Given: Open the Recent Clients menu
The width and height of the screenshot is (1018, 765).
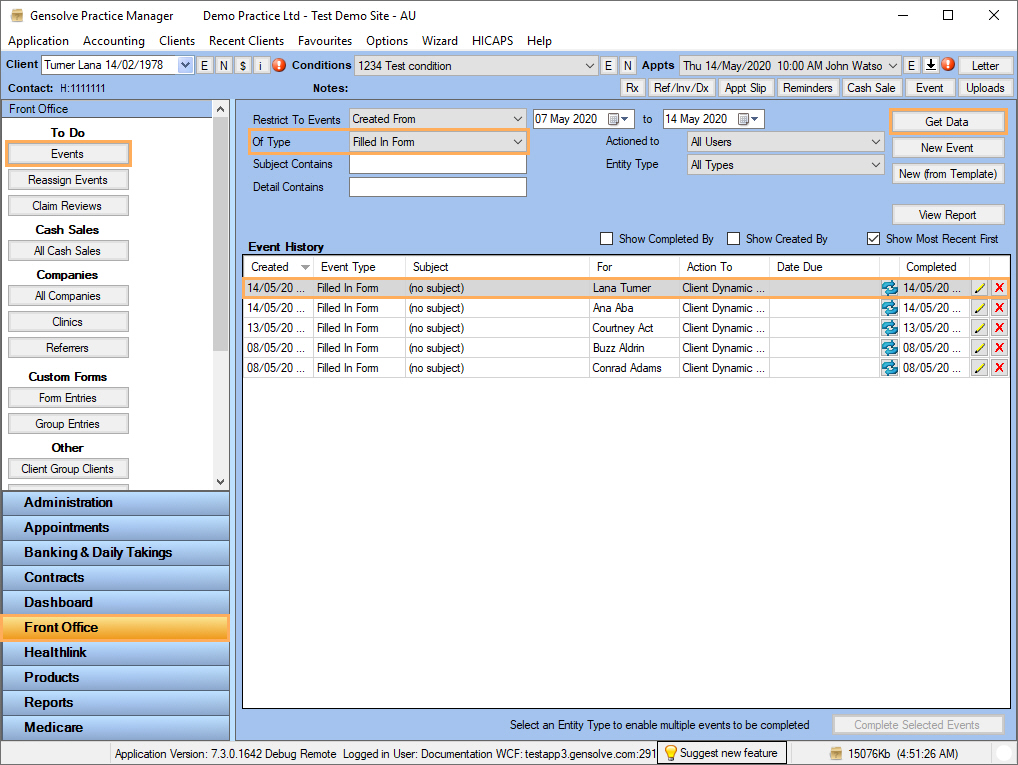Looking at the screenshot, I should pyautogui.click(x=246, y=41).
